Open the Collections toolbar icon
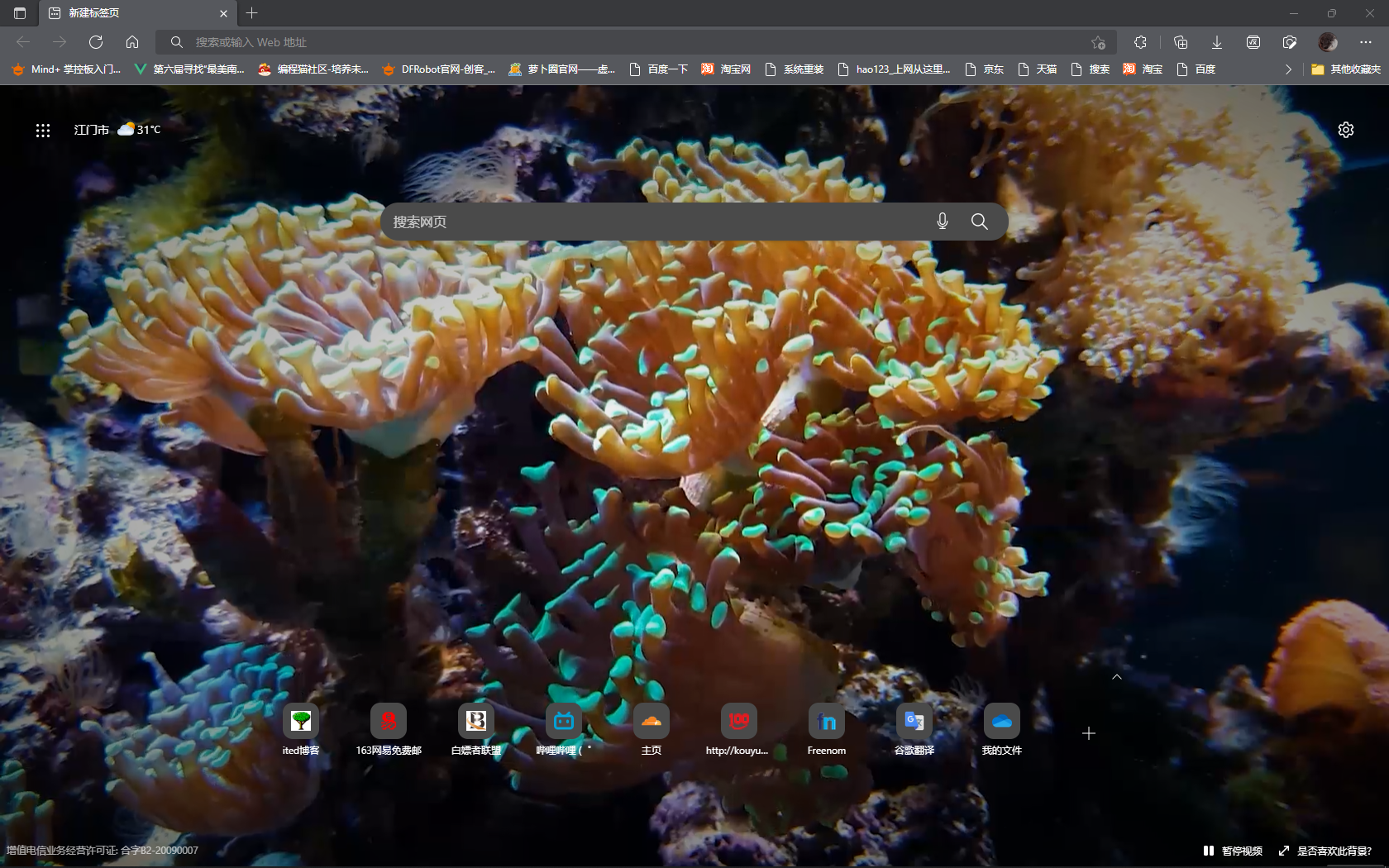 click(x=1181, y=42)
